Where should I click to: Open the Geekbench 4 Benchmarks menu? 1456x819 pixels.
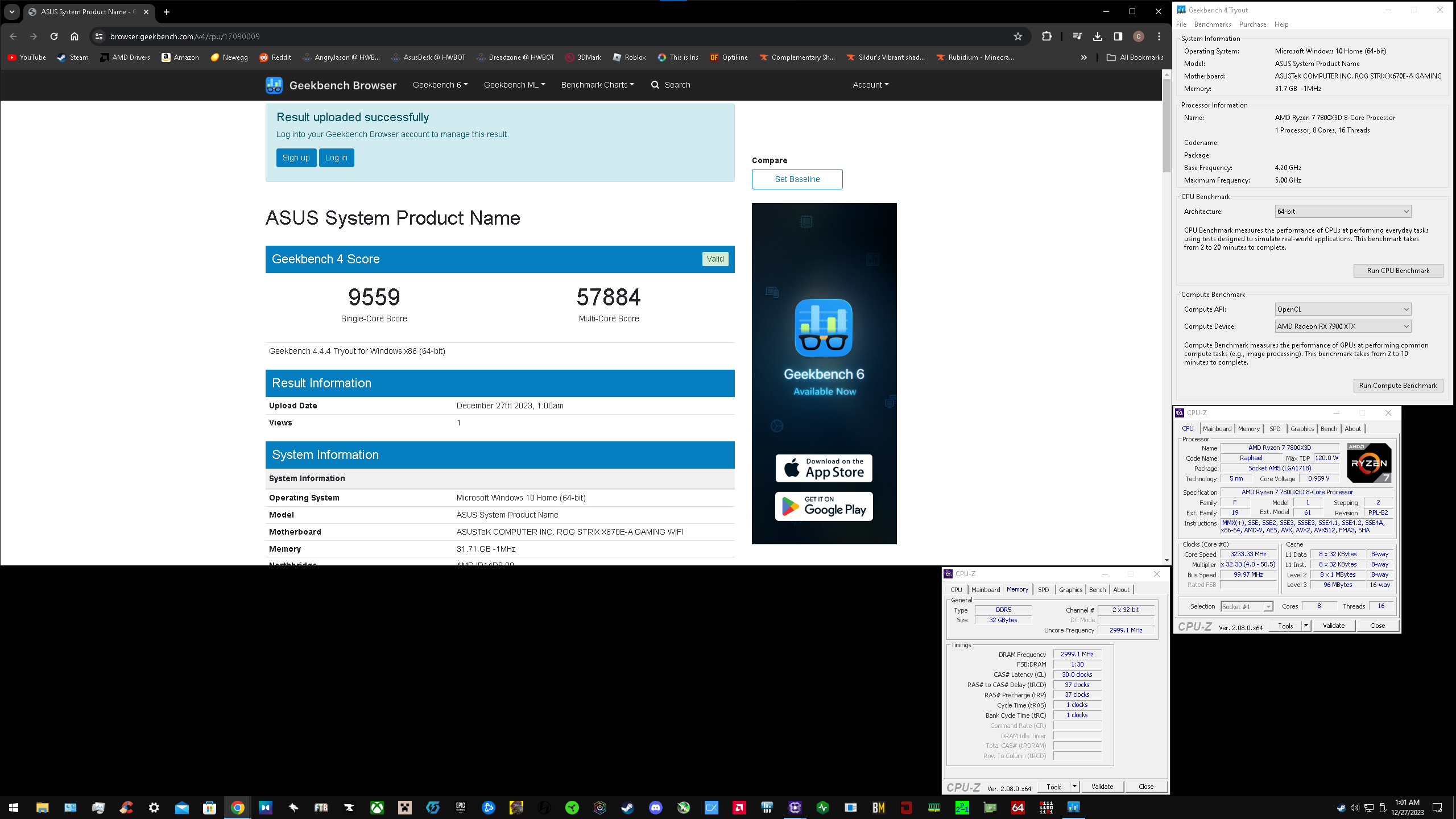coord(1213,24)
